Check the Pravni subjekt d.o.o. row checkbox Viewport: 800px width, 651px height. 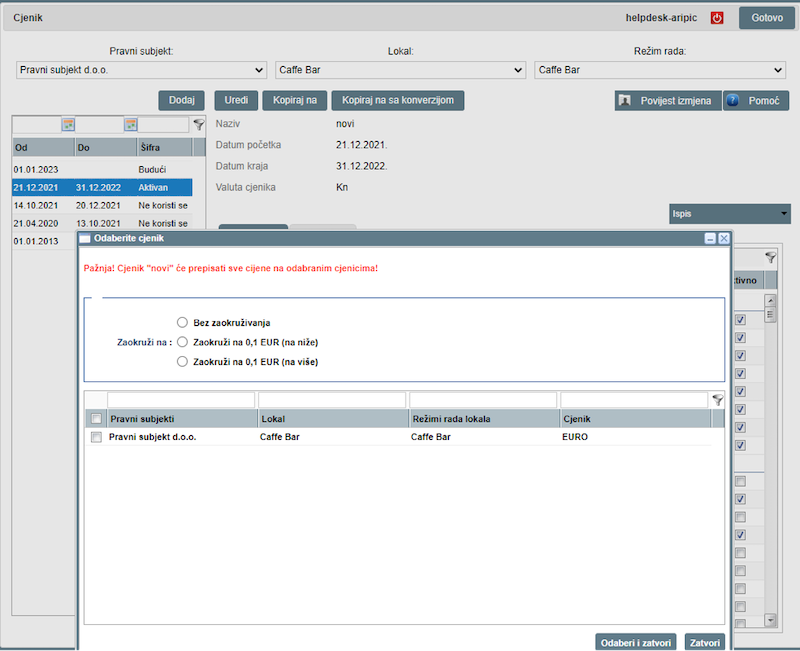tap(96, 437)
